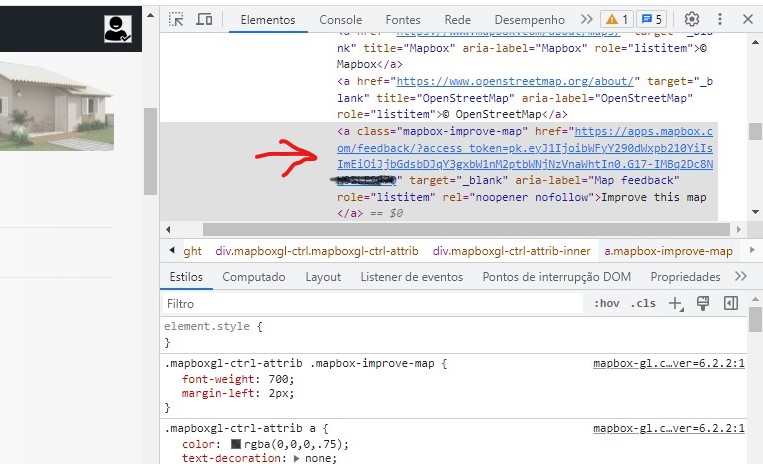Open DevTools settings gear
This screenshot has height=464, width=763.
point(691,19)
